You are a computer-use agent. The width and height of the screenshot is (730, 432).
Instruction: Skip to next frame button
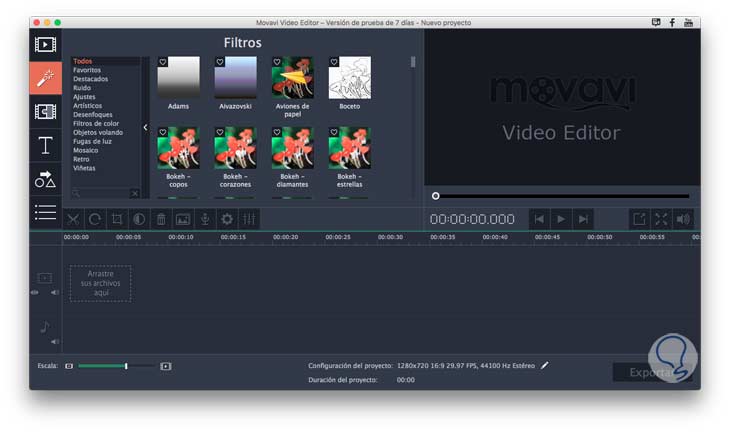pos(583,219)
